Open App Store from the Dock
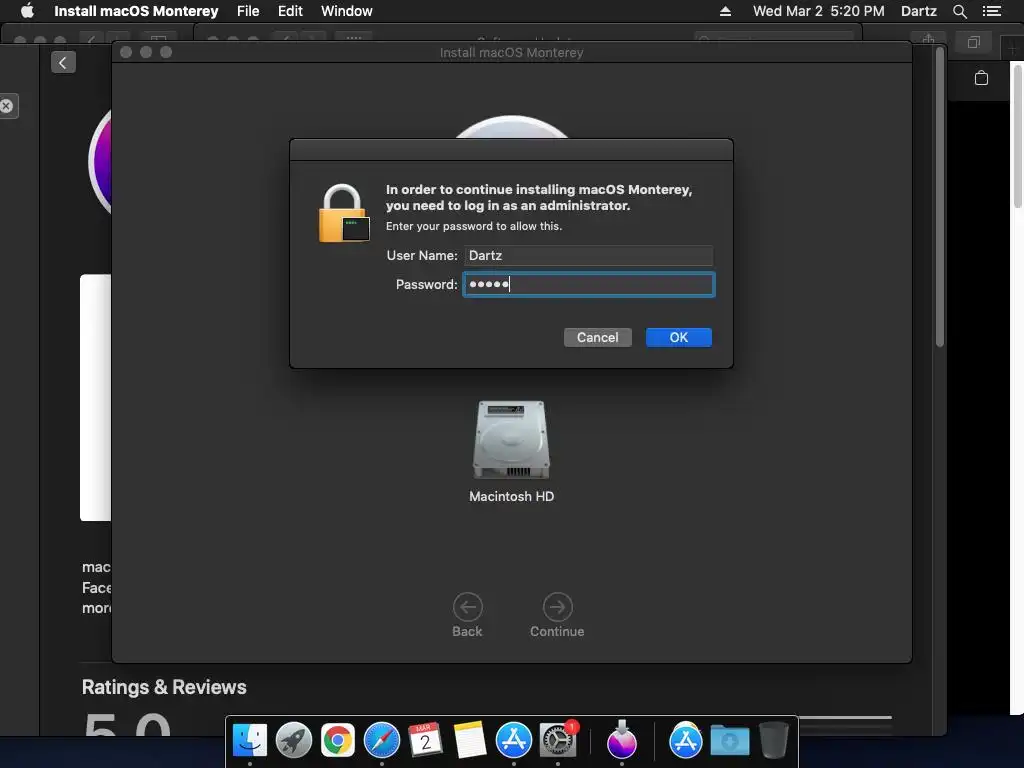 pos(514,741)
